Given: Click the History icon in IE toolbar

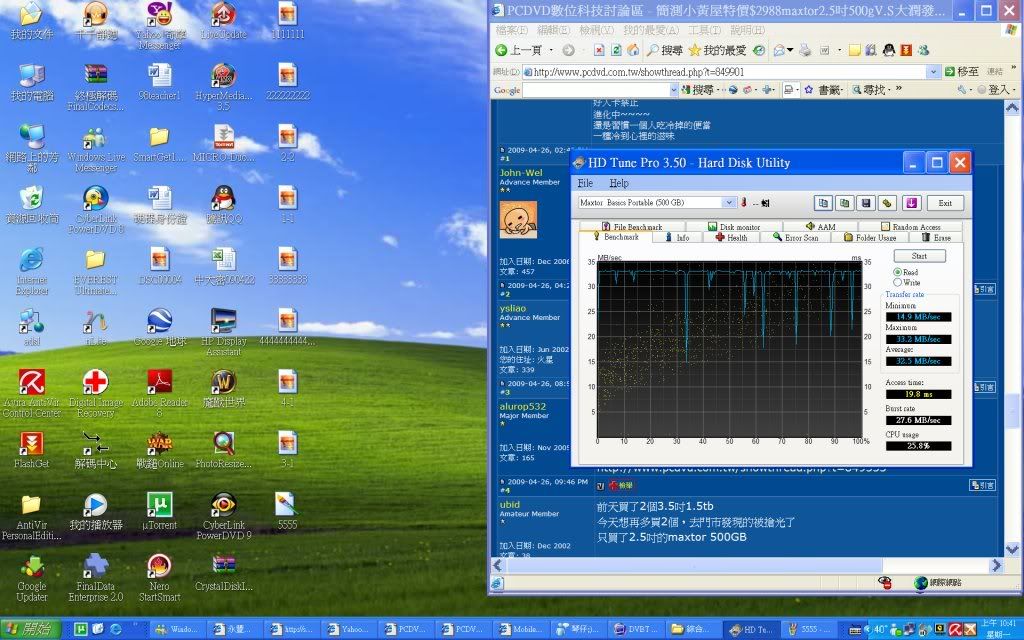Looking at the screenshot, I should coord(759,50).
